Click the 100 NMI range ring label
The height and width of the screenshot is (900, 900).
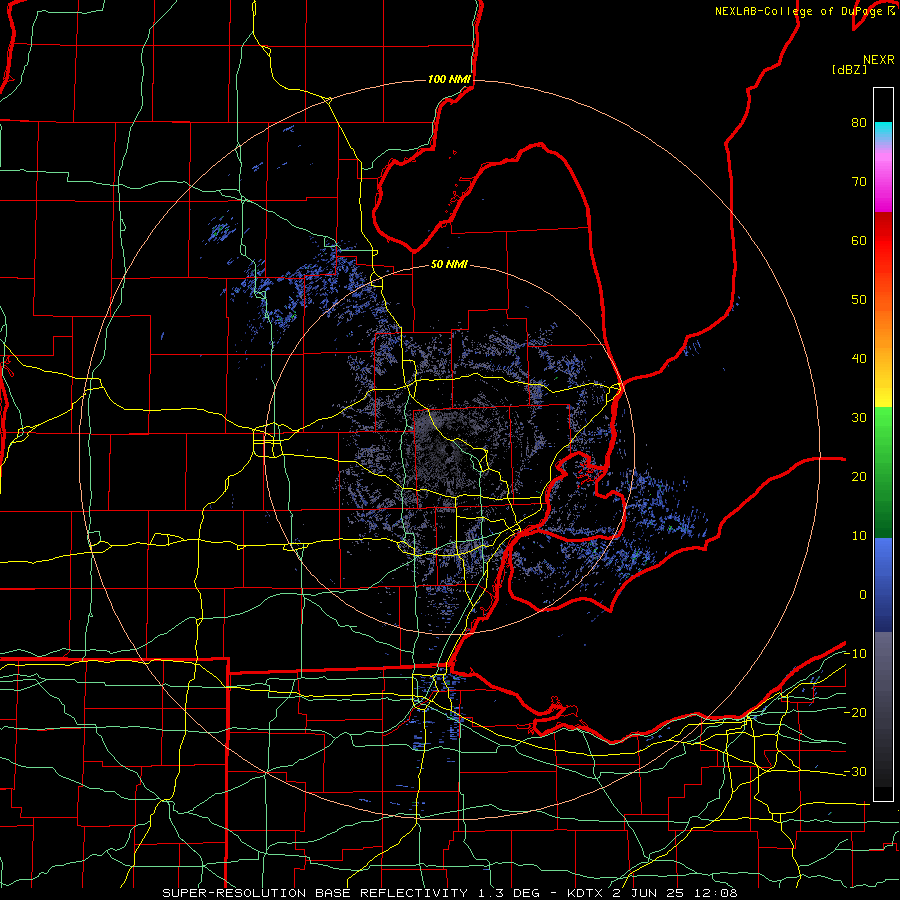[x=449, y=79]
